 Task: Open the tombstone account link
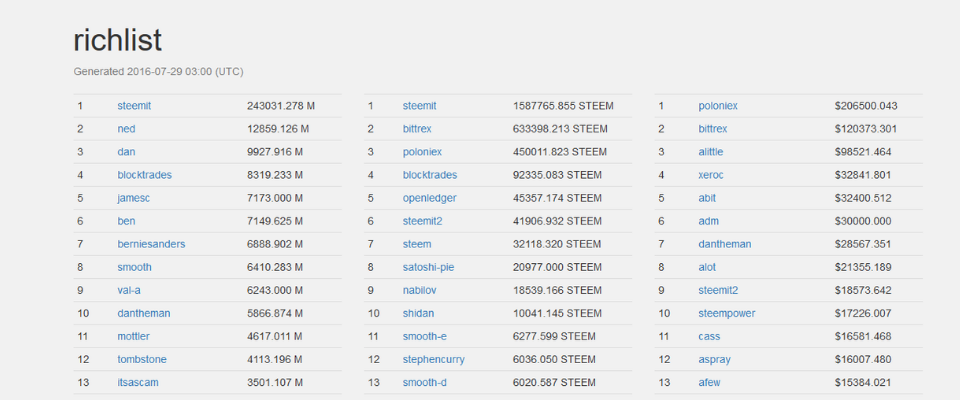(142, 360)
